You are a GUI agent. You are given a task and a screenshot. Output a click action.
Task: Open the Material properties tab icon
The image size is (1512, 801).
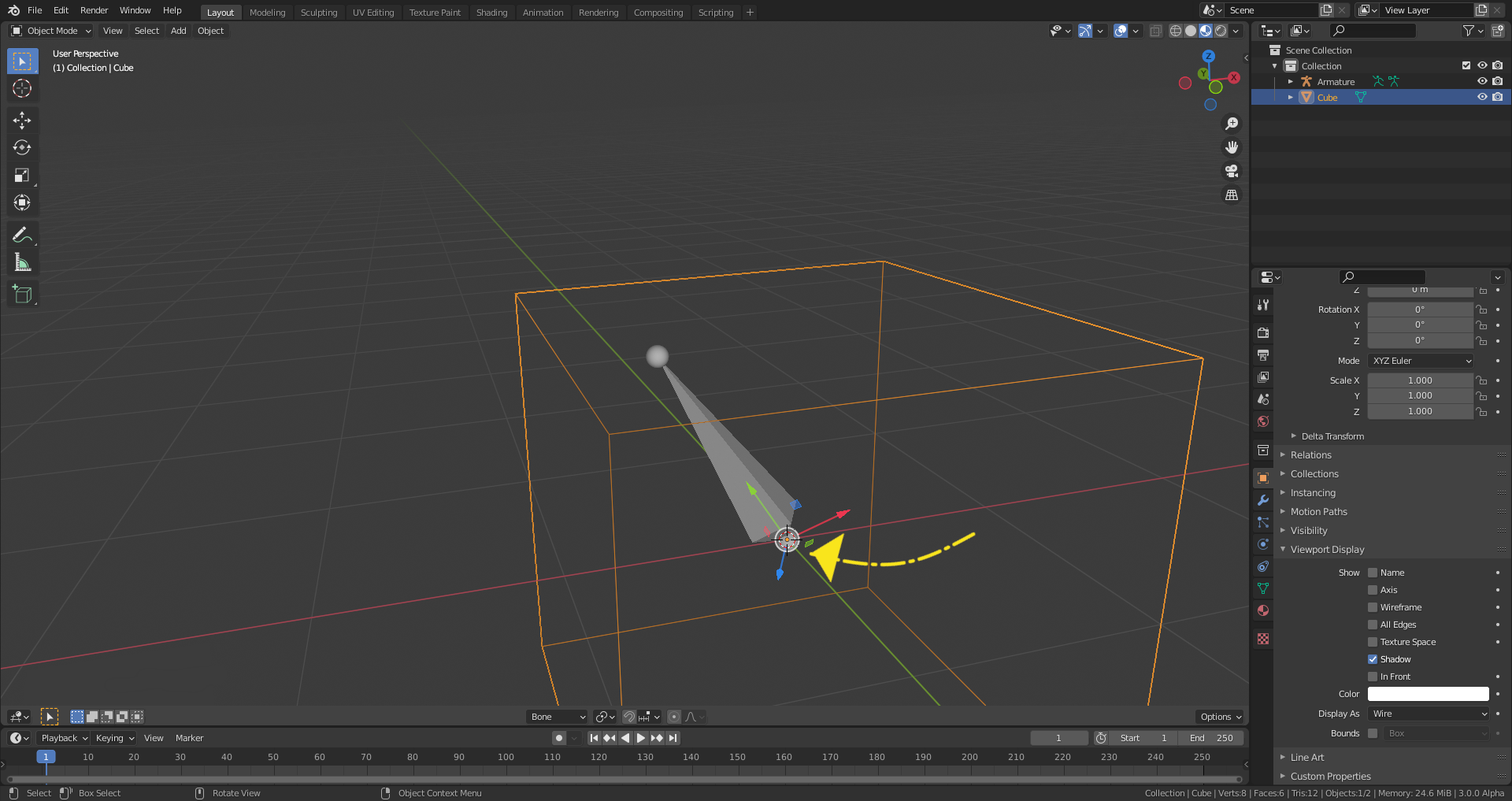[1263, 610]
